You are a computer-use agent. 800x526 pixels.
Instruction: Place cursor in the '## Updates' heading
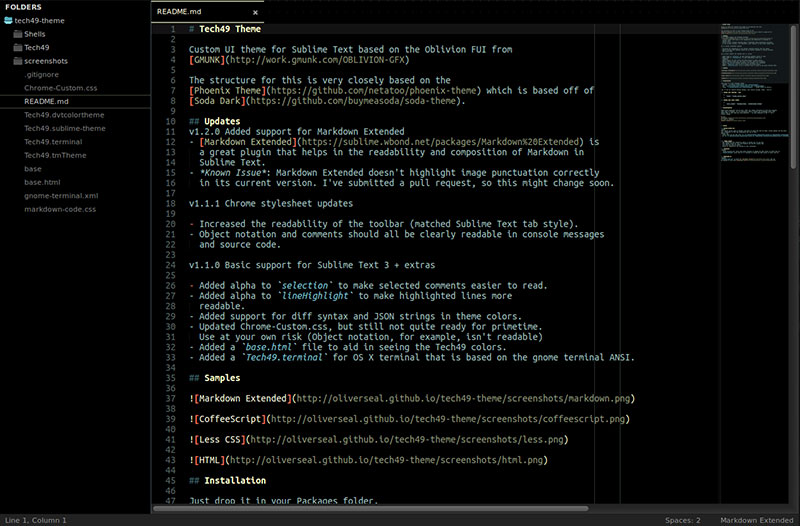(x=214, y=121)
